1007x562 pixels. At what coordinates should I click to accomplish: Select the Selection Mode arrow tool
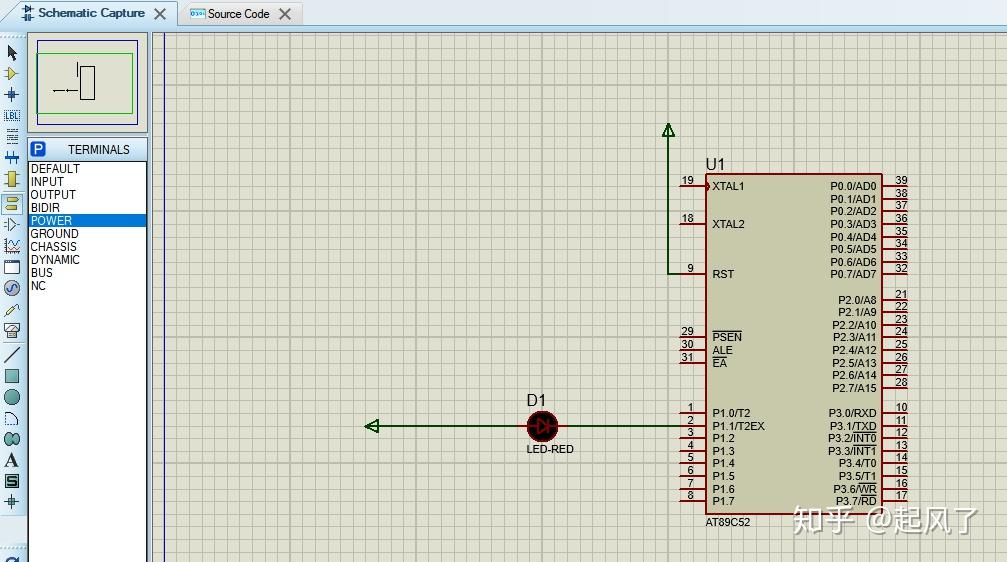click(12, 52)
